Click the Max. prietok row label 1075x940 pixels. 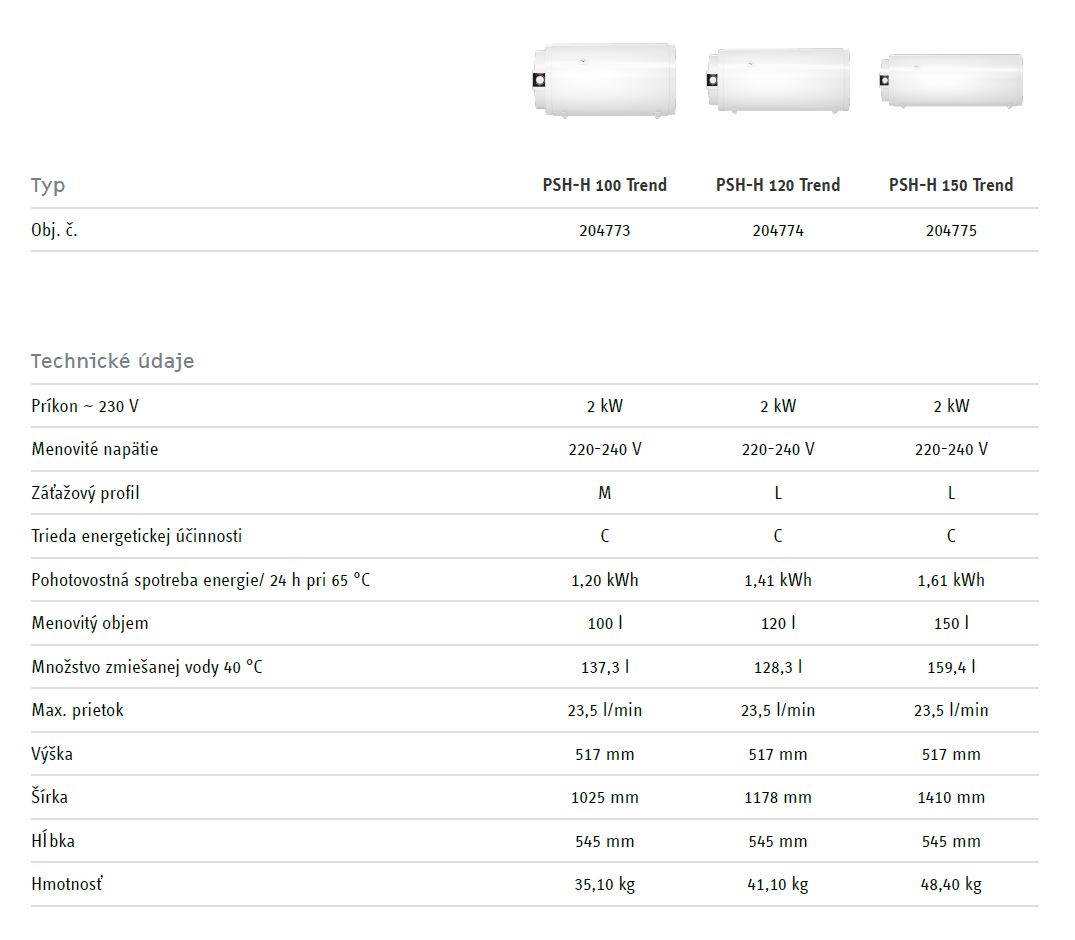point(77,710)
